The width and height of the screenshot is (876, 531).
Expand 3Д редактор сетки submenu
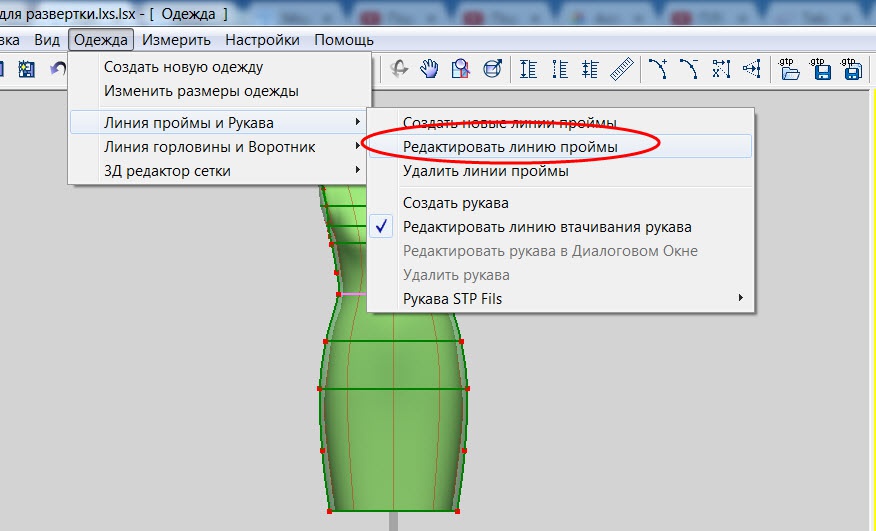(x=219, y=170)
